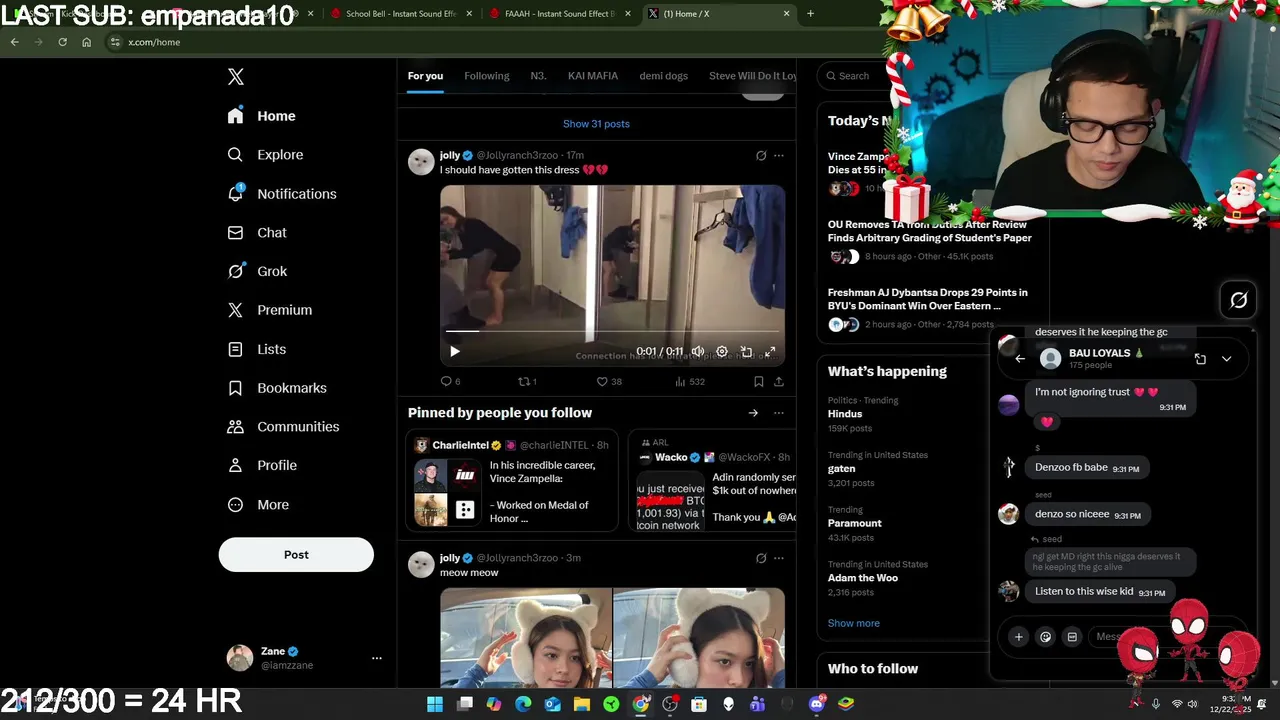1280x720 pixels.
Task: Open Explore in the sidebar
Action: (266, 155)
